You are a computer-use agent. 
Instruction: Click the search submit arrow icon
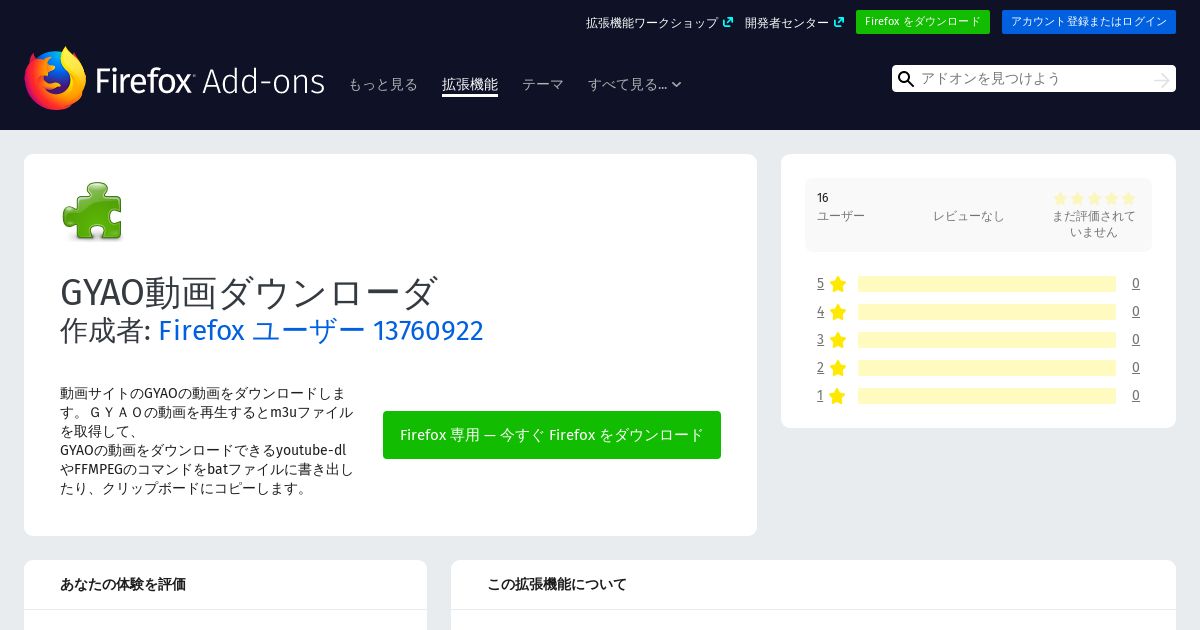[1161, 79]
